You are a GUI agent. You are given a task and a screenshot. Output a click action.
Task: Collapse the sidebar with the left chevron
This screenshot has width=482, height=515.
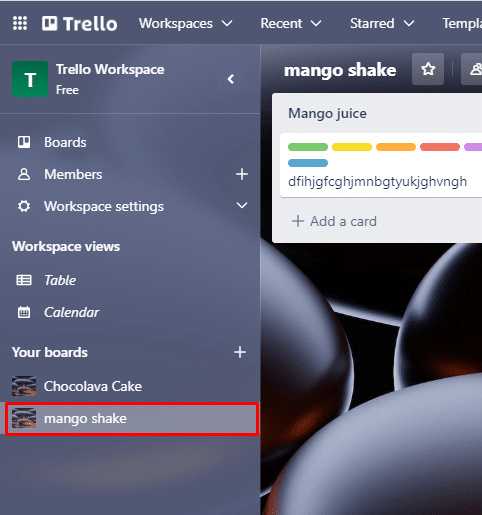(x=231, y=79)
